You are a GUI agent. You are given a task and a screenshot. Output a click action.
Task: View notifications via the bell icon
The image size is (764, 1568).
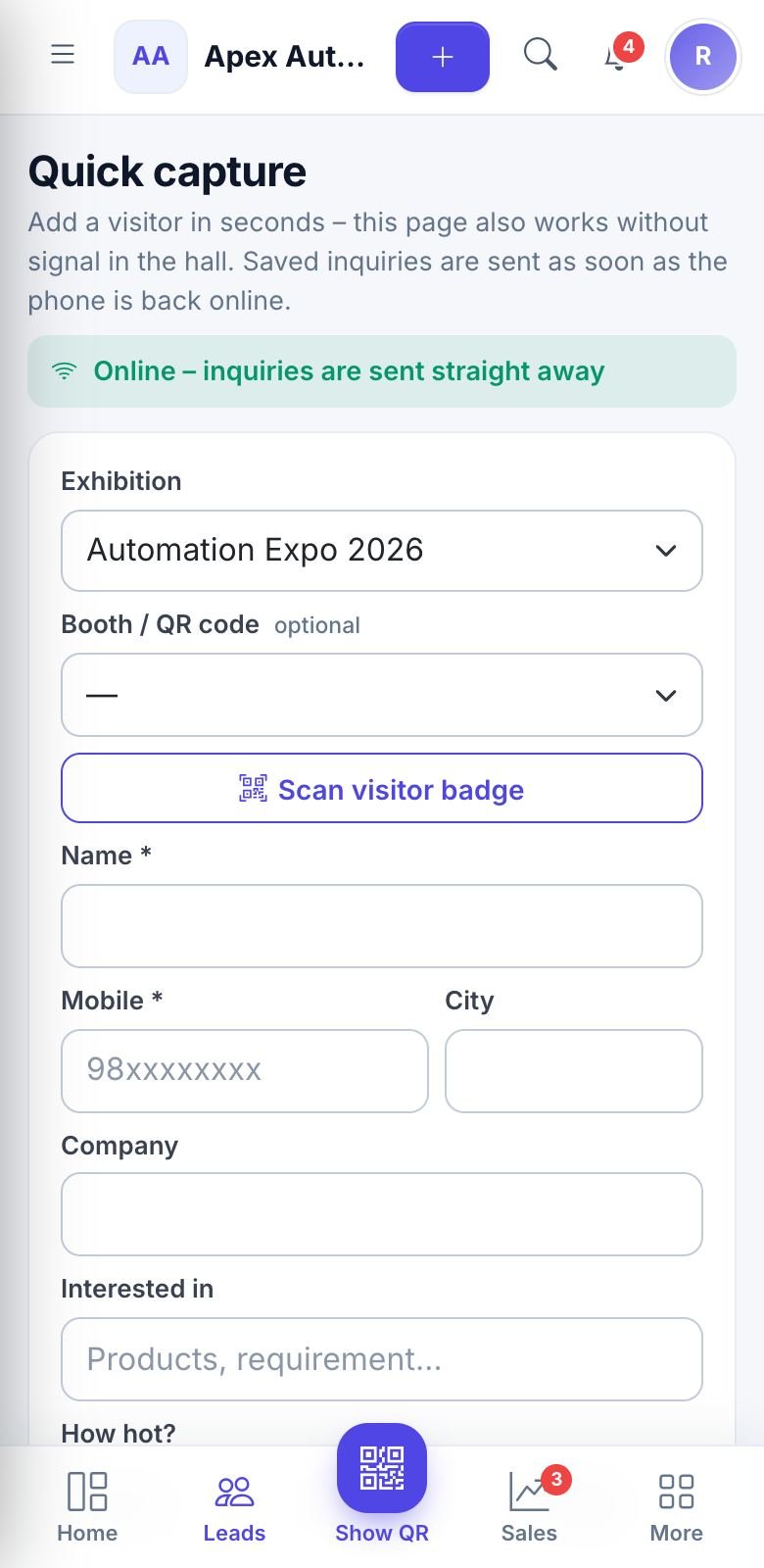click(x=616, y=56)
